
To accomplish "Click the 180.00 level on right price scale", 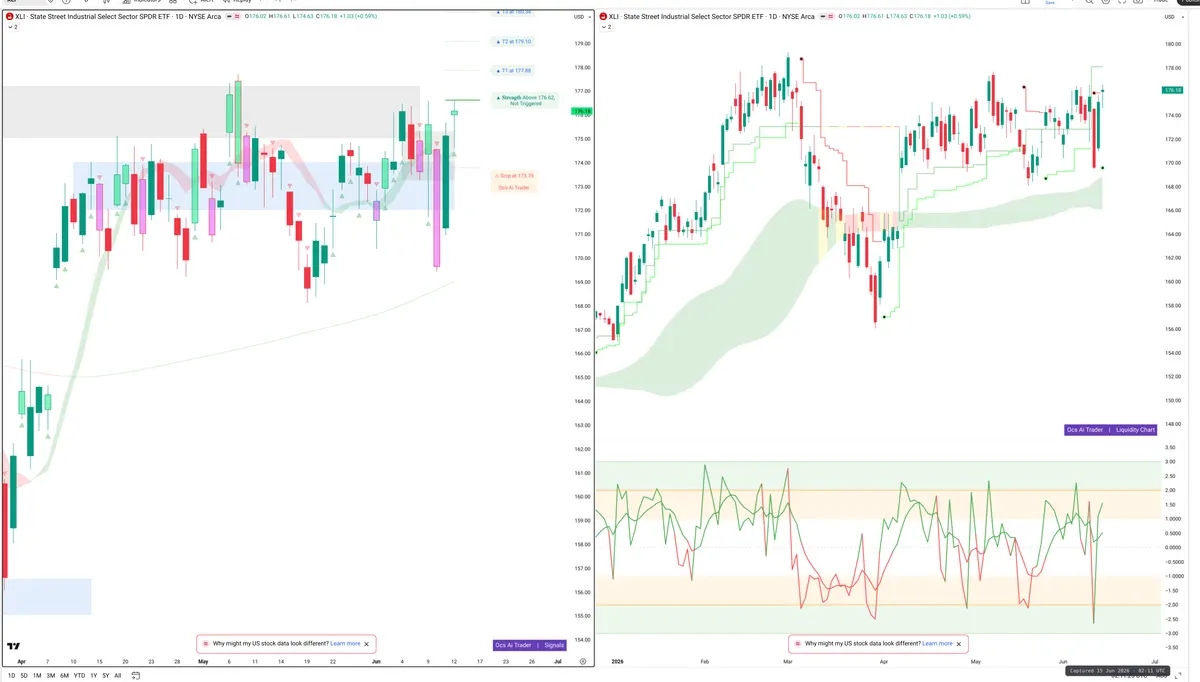I will (1173, 44).
